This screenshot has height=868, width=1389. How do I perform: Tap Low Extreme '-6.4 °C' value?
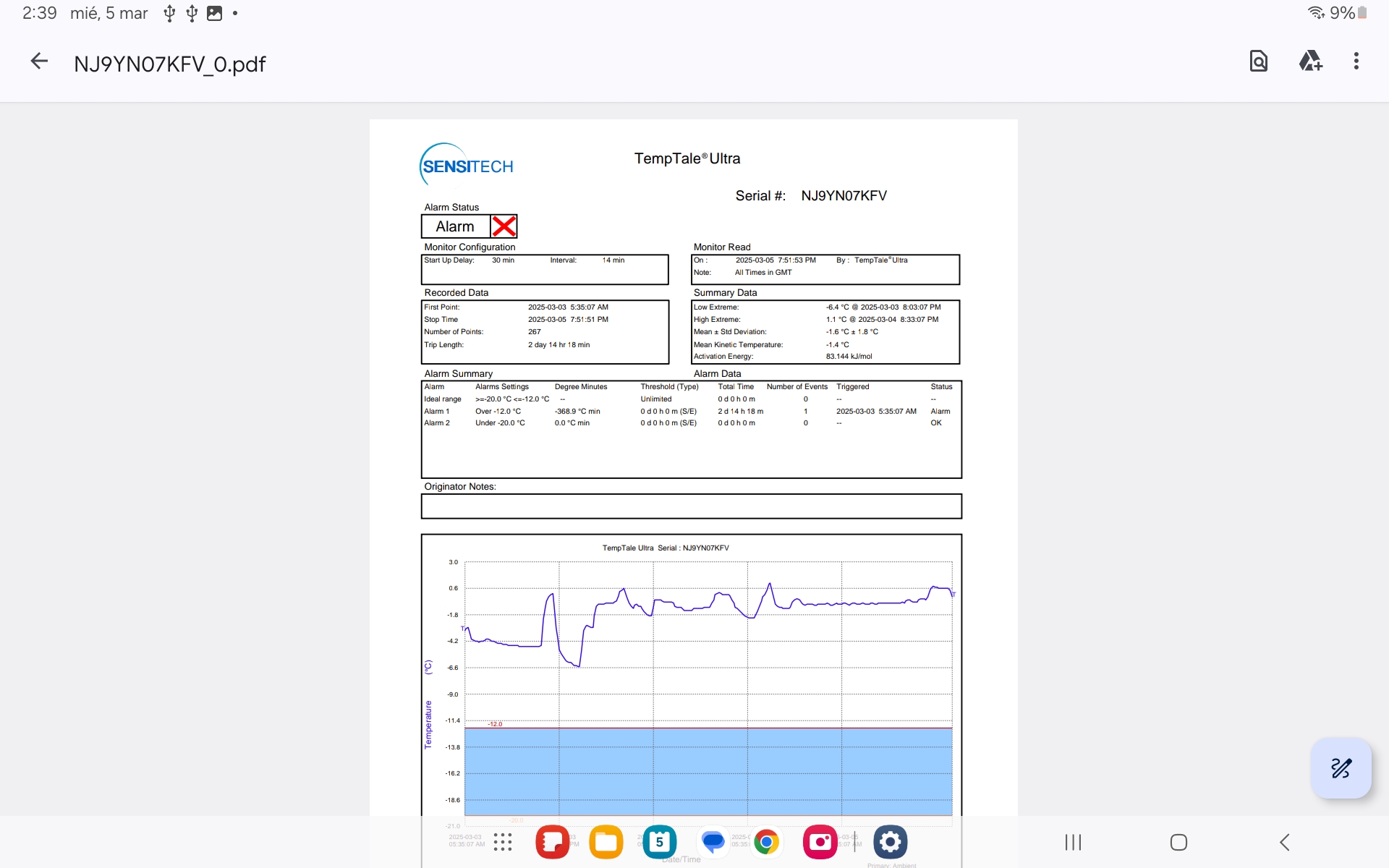coord(838,307)
